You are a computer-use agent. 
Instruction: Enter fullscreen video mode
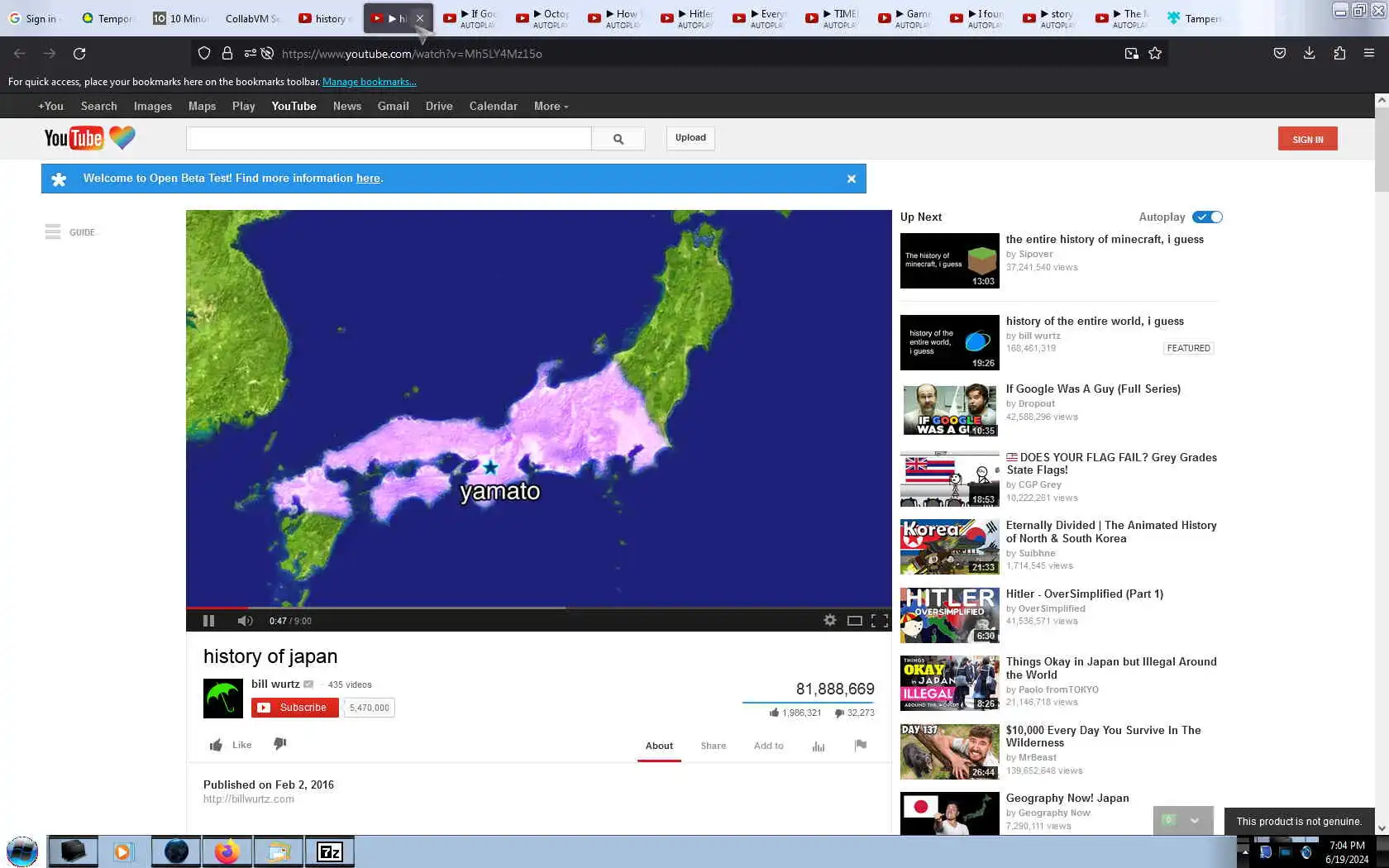880,621
